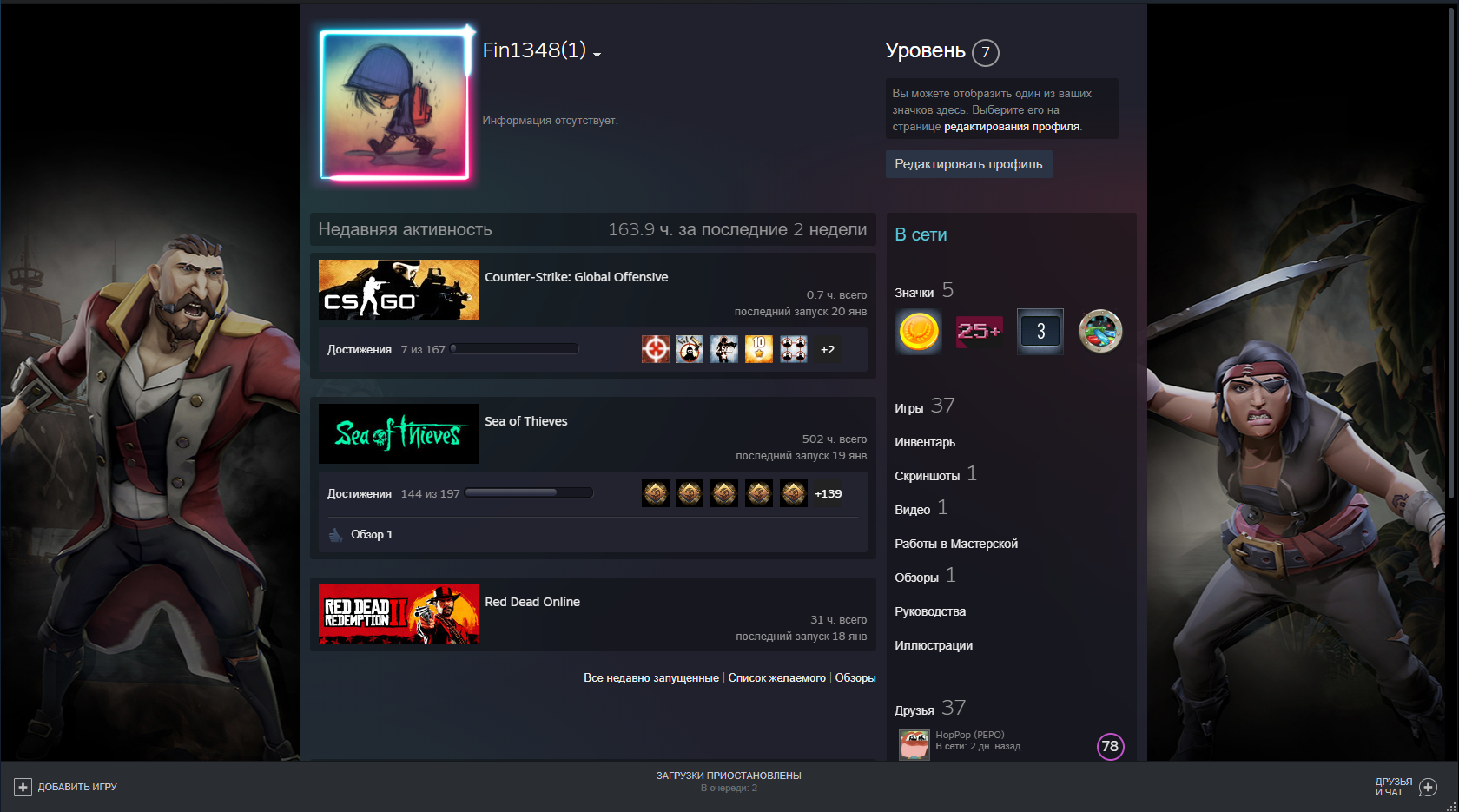Follow the 'редактирования профиля' link
1459x812 pixels.
[1012, 127]
